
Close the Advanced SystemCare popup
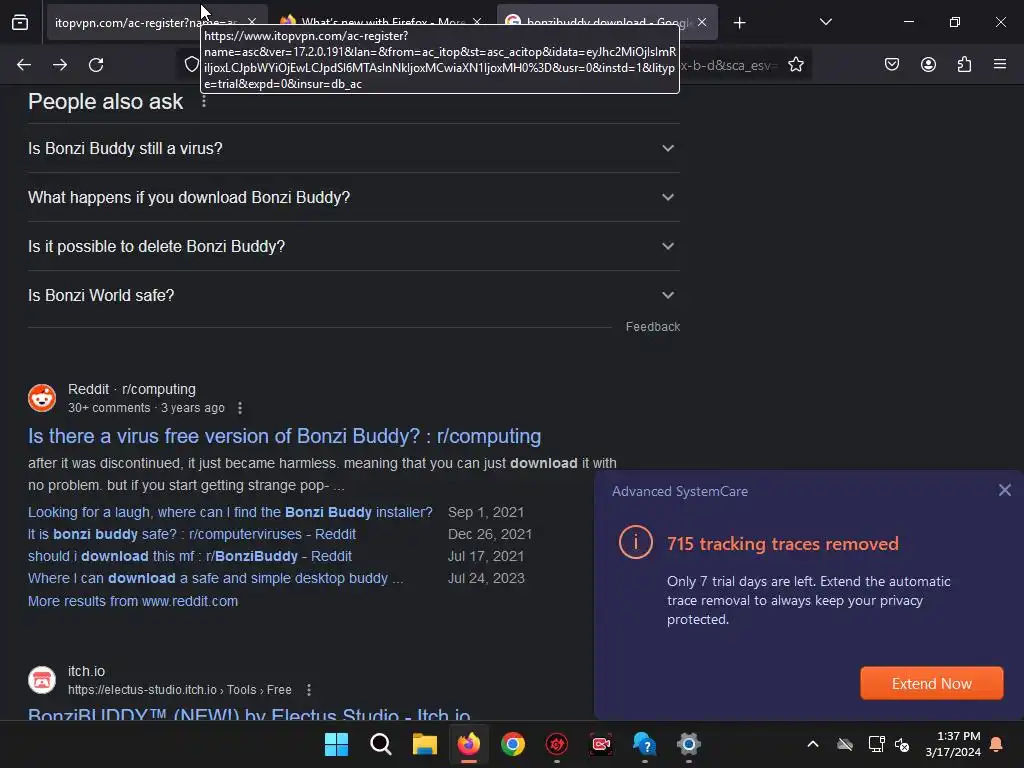pos(1004,490)
